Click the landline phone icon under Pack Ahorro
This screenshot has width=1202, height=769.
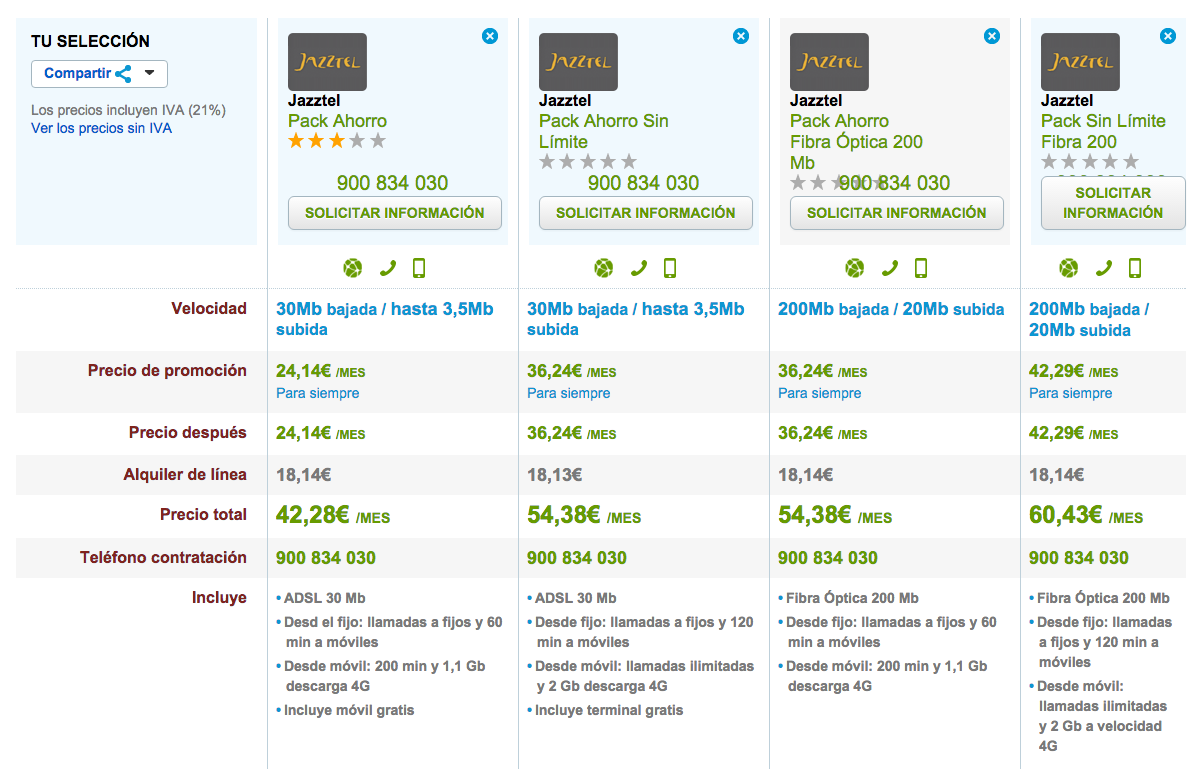coord(388,268)
